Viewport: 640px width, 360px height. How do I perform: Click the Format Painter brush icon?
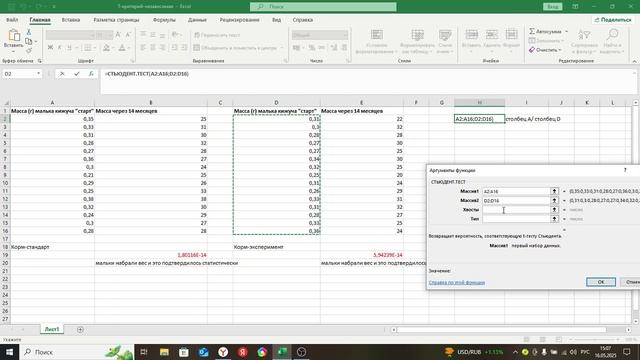point(29,51)
